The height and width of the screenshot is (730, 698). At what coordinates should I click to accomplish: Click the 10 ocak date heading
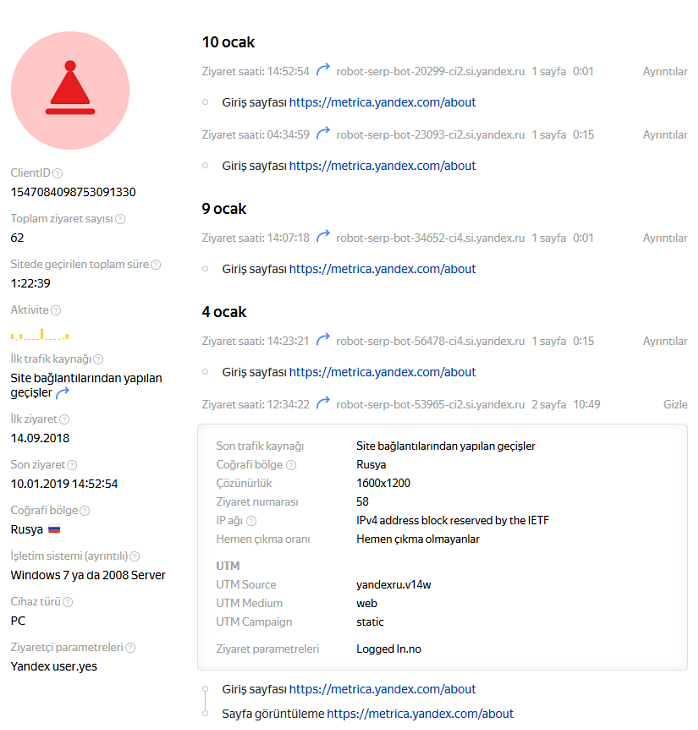[228, 42]
